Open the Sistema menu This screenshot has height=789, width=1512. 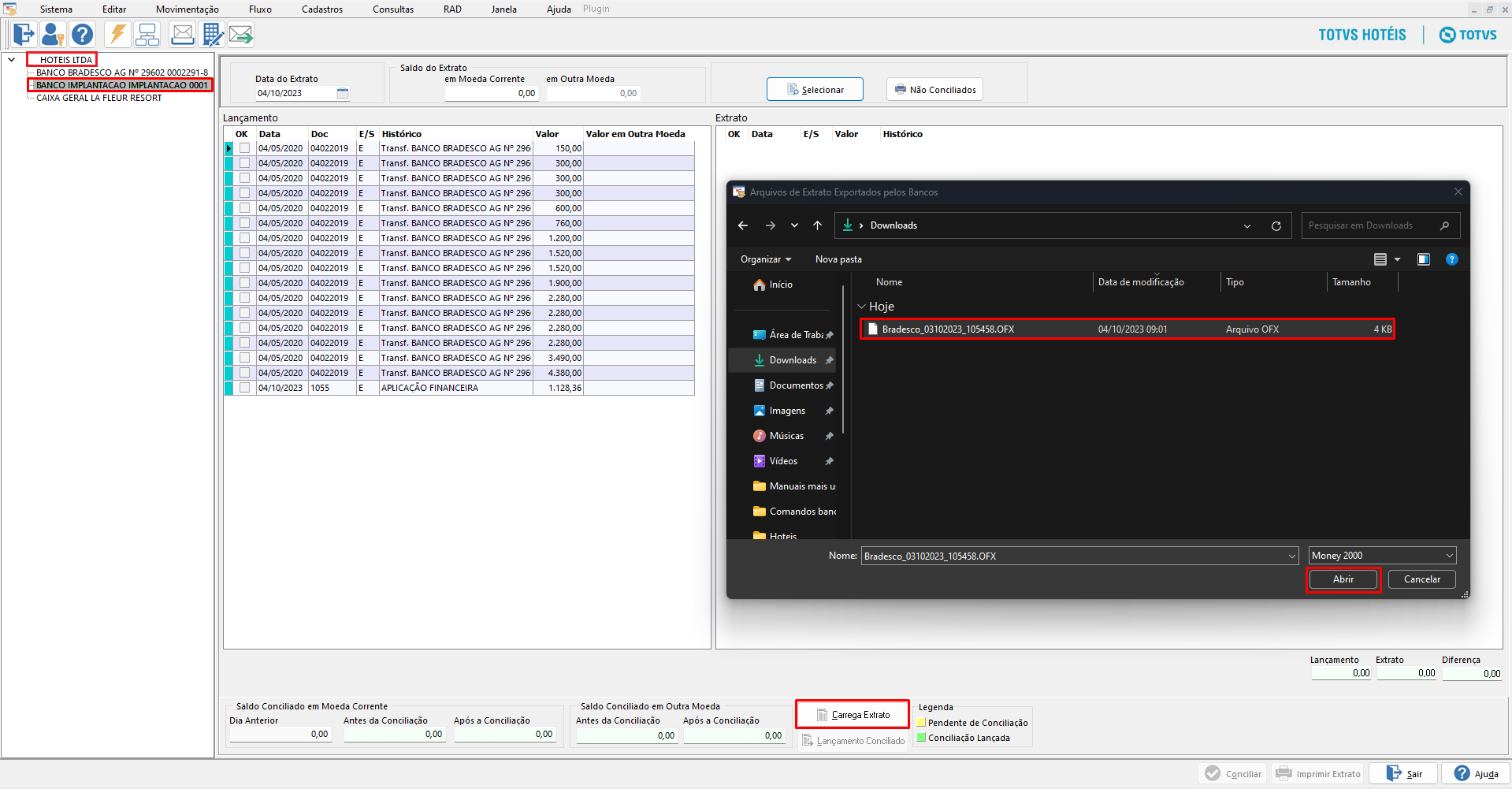point(56,9)
